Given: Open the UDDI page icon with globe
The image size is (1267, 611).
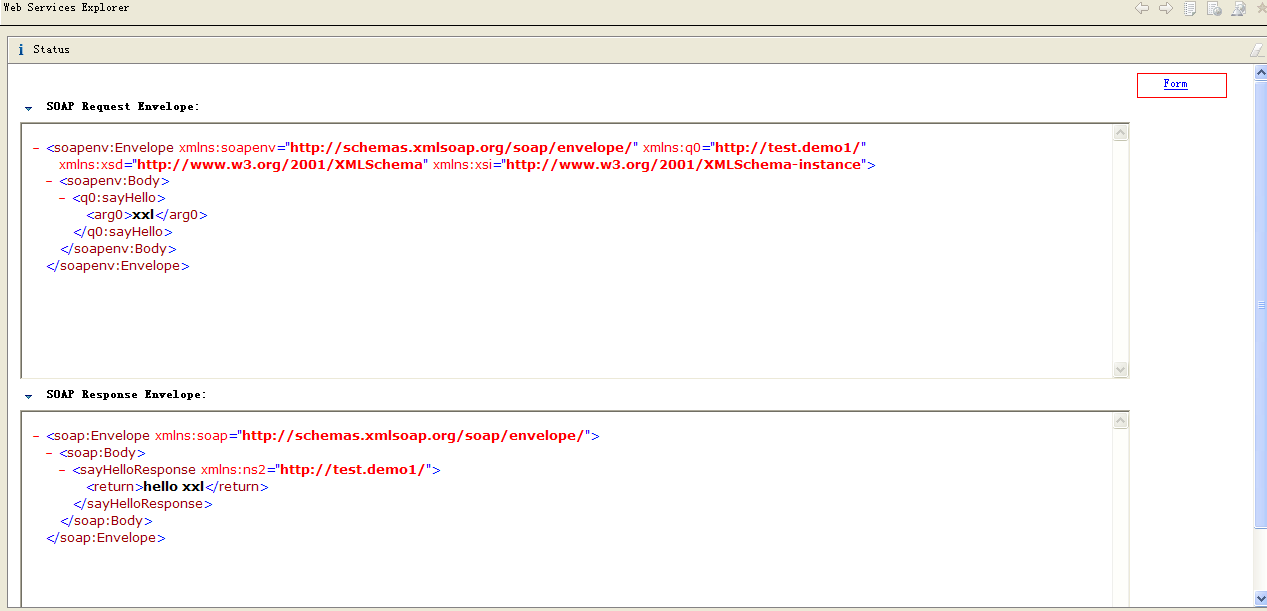Looking at the screenshot, I should coord(1212,8).
